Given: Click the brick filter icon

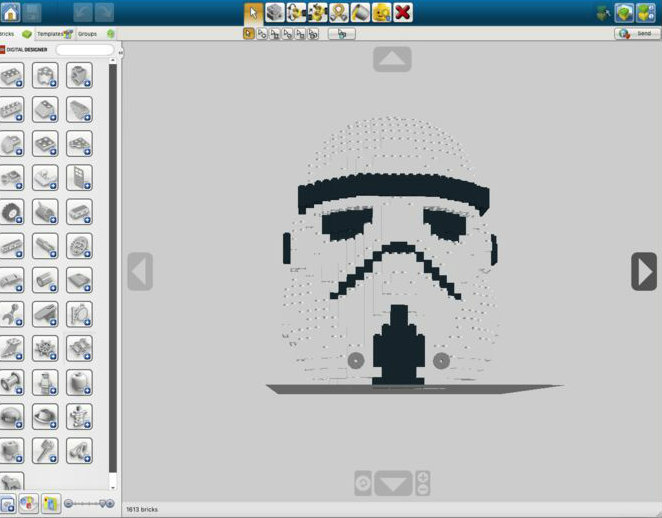Looking at the screenshot, I should pyautogui.click(x=7, y=504).
